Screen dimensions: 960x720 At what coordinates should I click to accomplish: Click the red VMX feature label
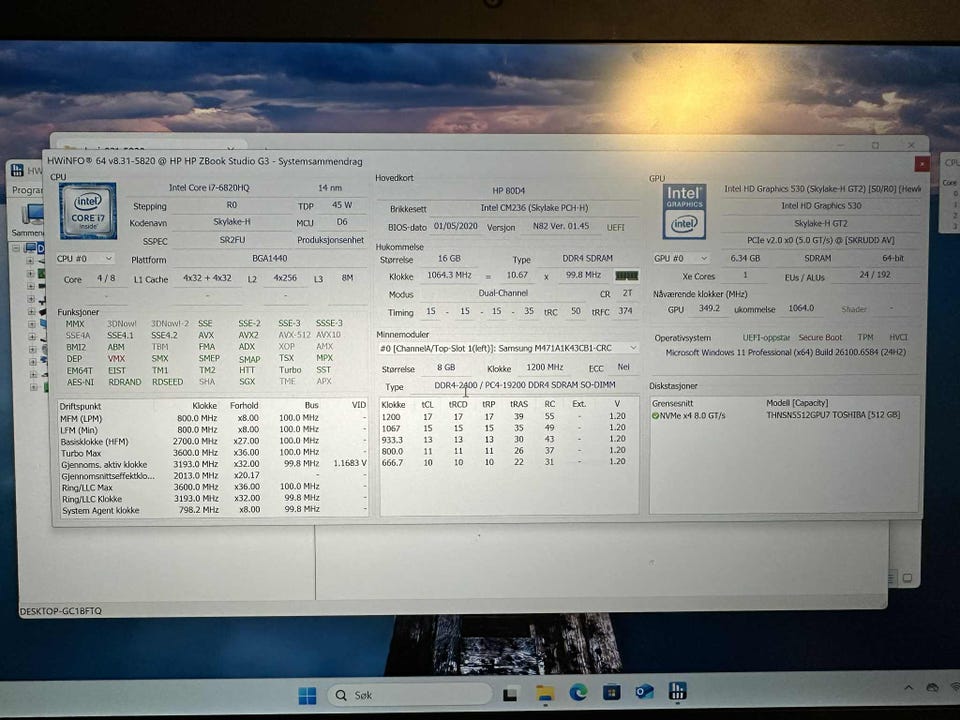pyautogui.click(x=116, y=358)
